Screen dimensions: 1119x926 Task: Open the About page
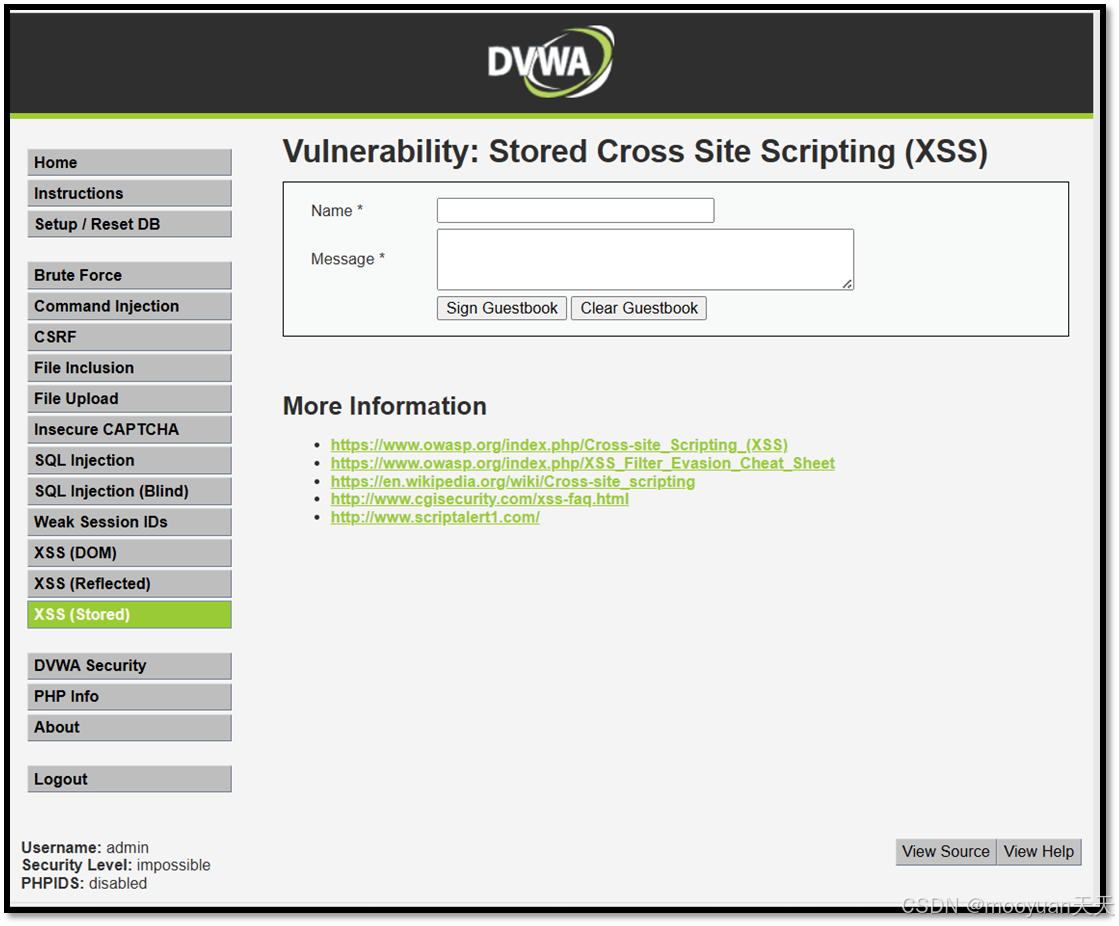[129, 727]
